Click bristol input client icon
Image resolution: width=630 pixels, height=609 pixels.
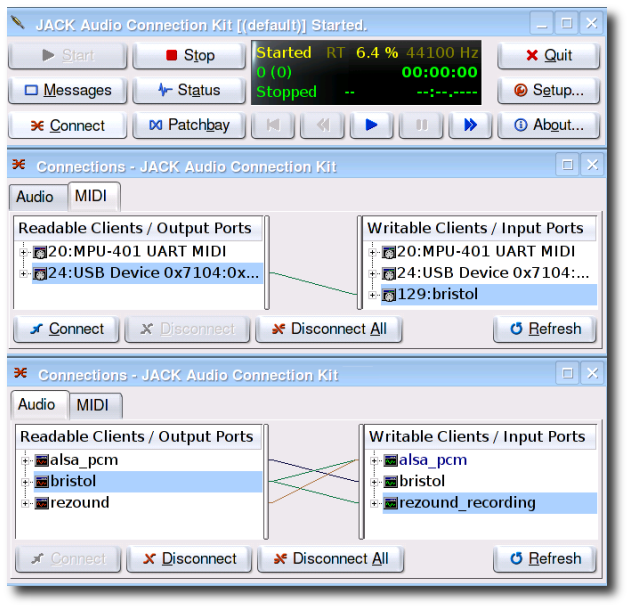[391, 482]
